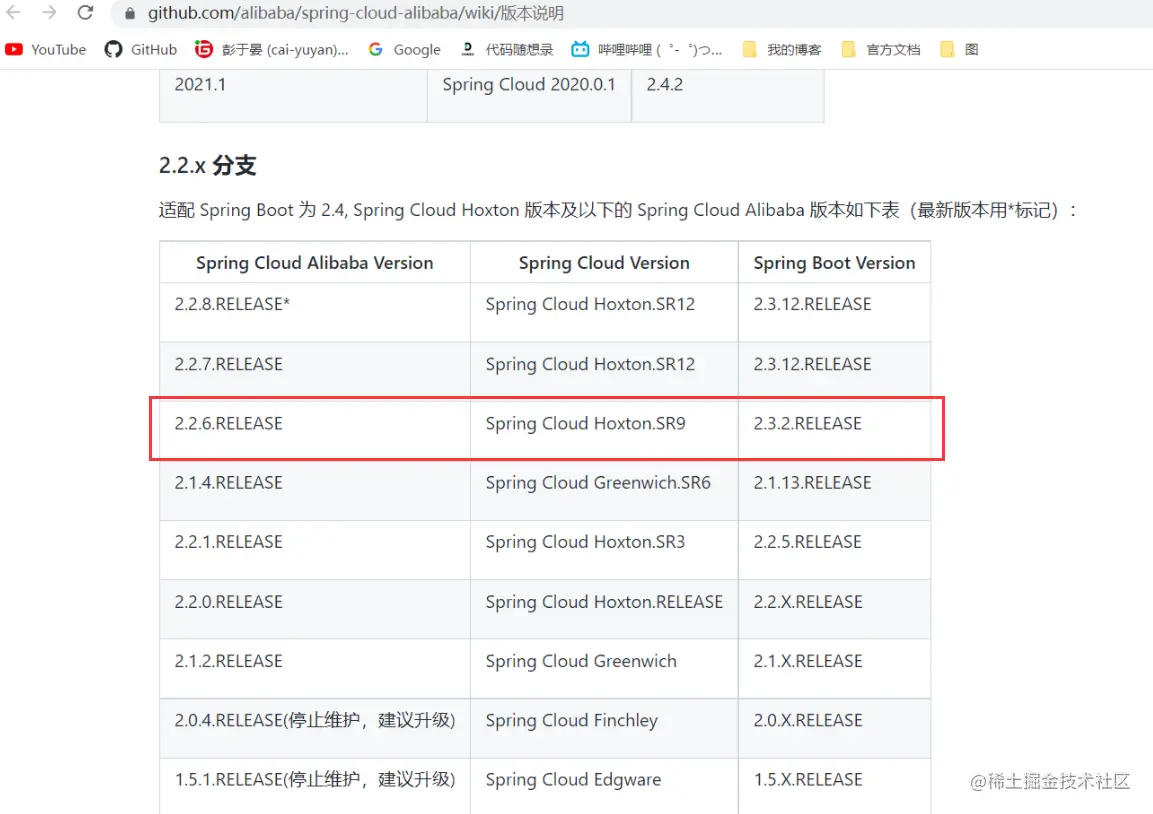Open the YouTube bookmark

click(x=46, y=49)
